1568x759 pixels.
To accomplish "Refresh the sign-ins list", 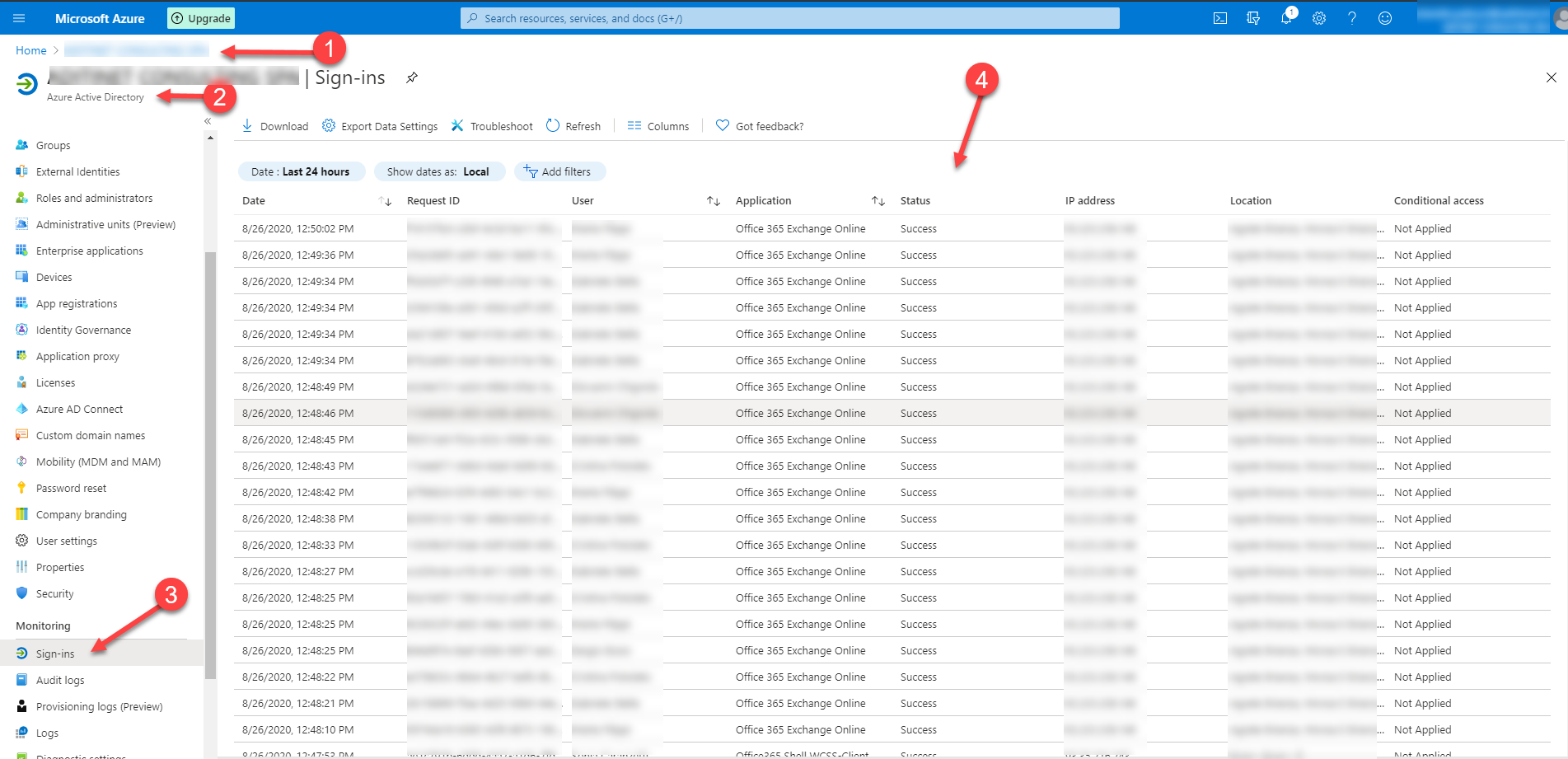I will (x=574, y=125).
